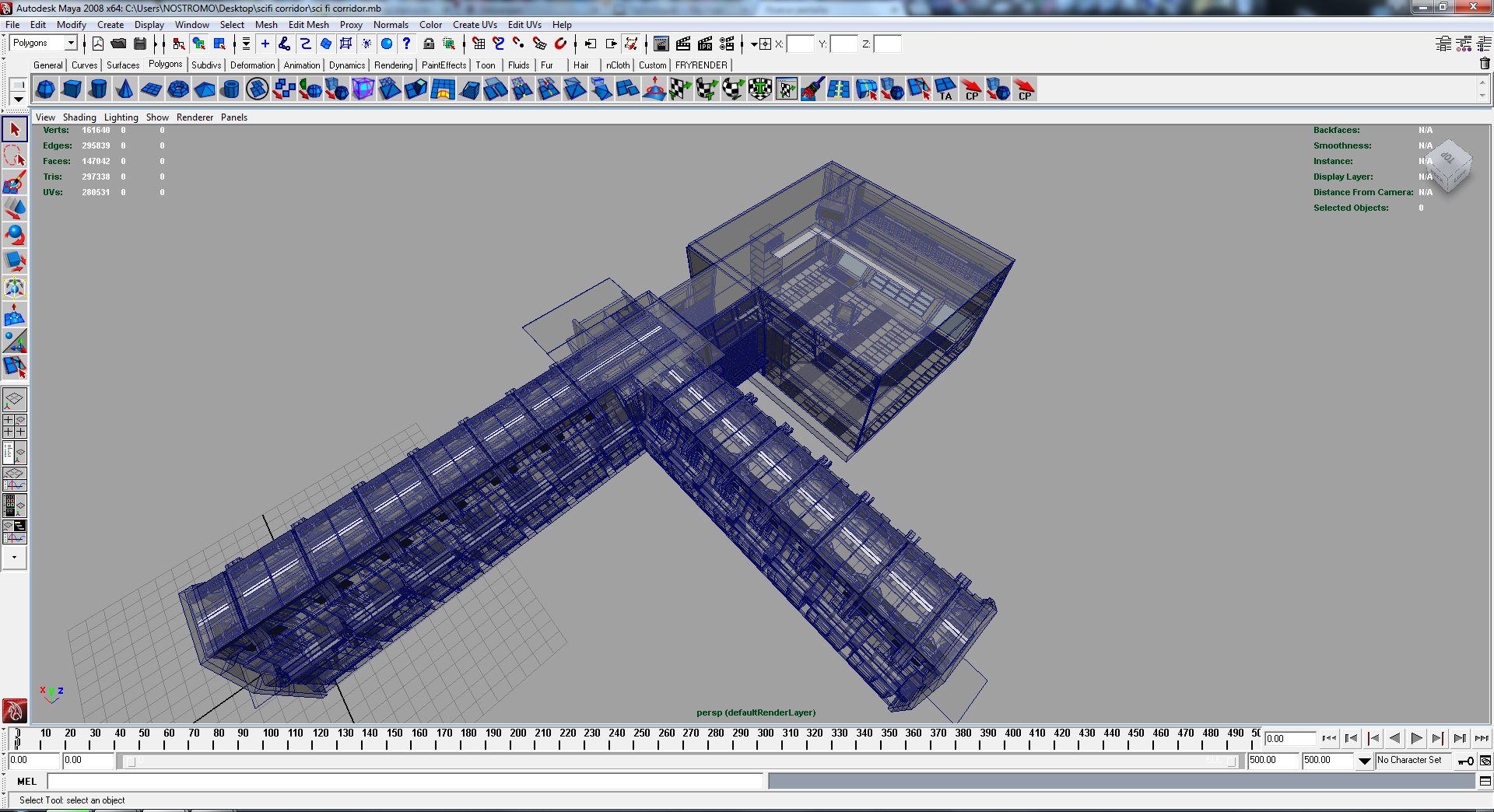Toggle select by object type mode
Viewport: 1494px width, 812px height.
pos(199,44)
